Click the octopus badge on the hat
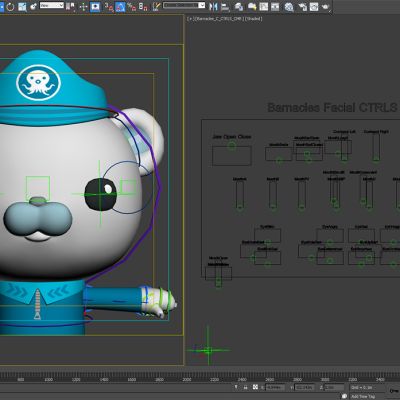The image size is (400, 400). point(39,82)
